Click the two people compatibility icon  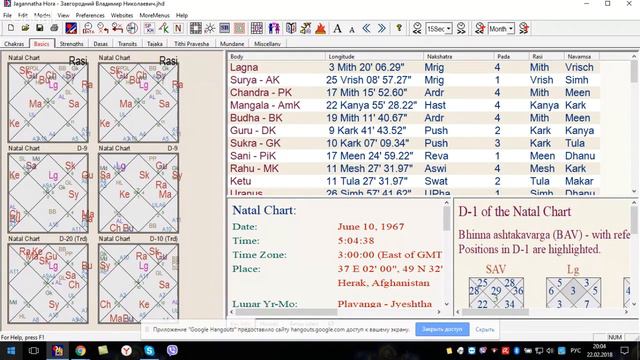[274, 28]
